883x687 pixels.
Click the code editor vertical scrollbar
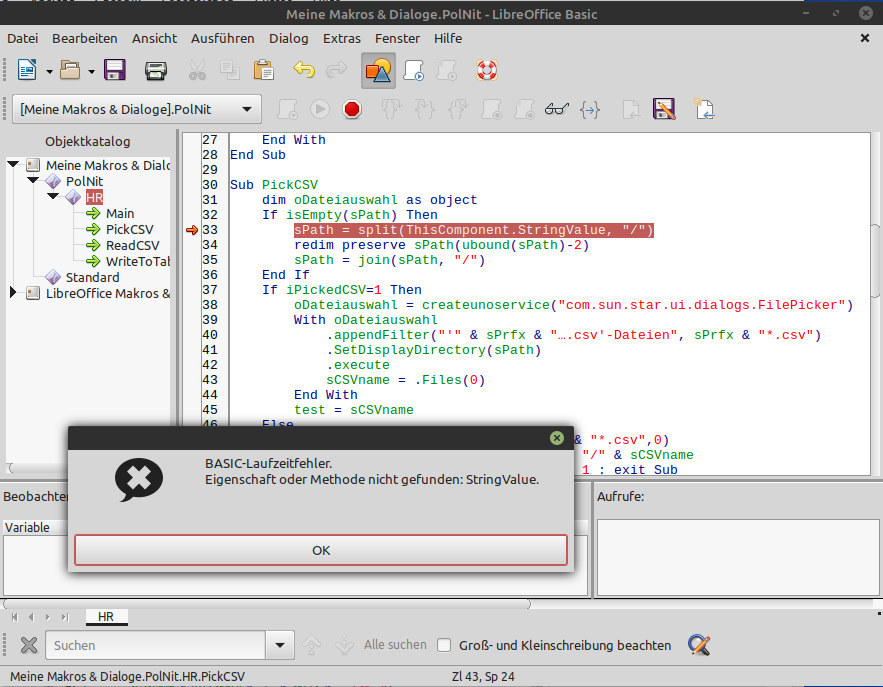coord(875,260)
